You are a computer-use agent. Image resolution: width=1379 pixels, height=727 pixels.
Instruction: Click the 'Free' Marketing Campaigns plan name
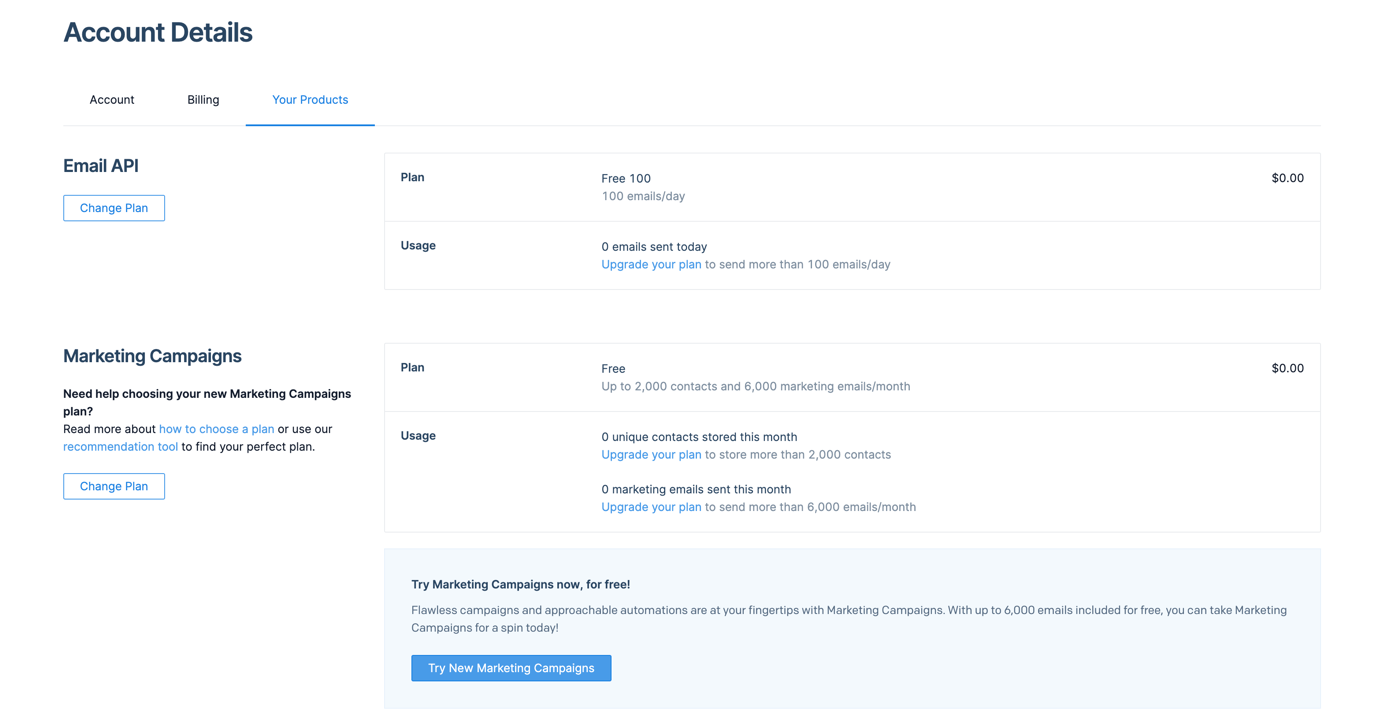click(x=613, y=368)
